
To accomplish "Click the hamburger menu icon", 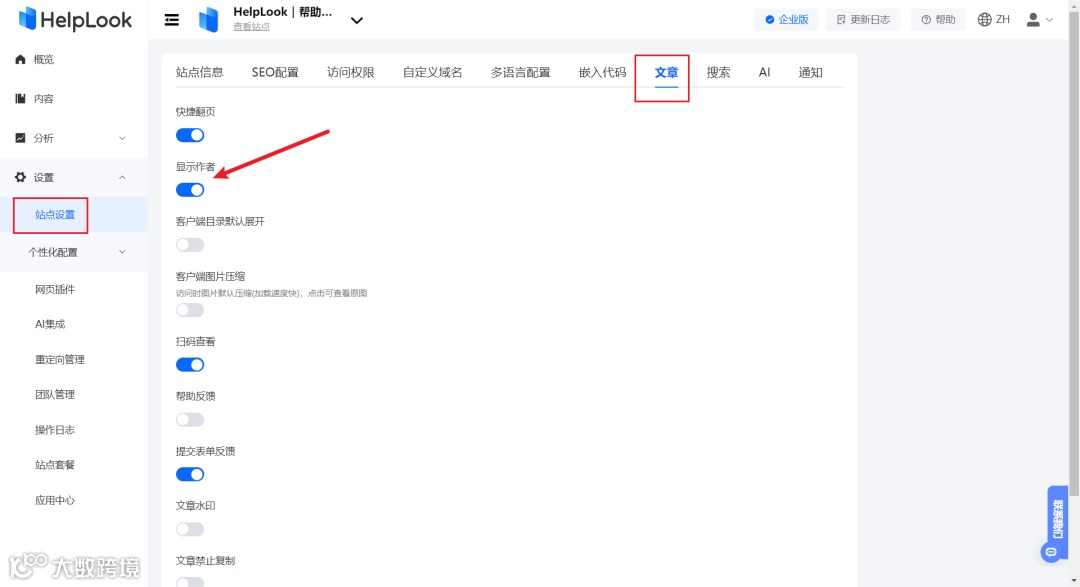I will 170,18.
